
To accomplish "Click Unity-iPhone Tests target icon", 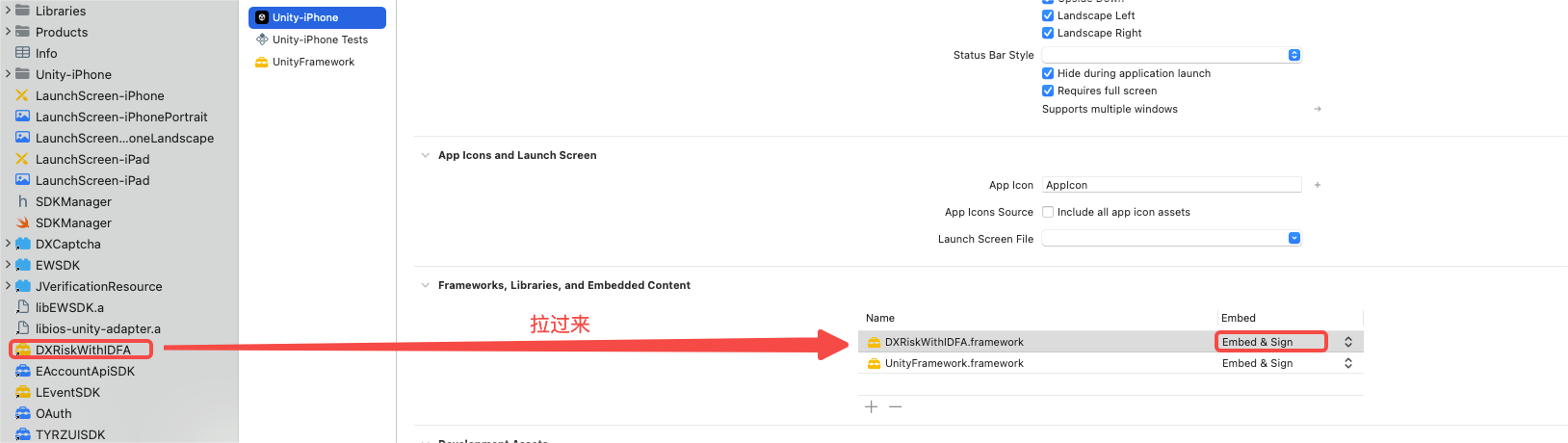I will click(262, 39).
